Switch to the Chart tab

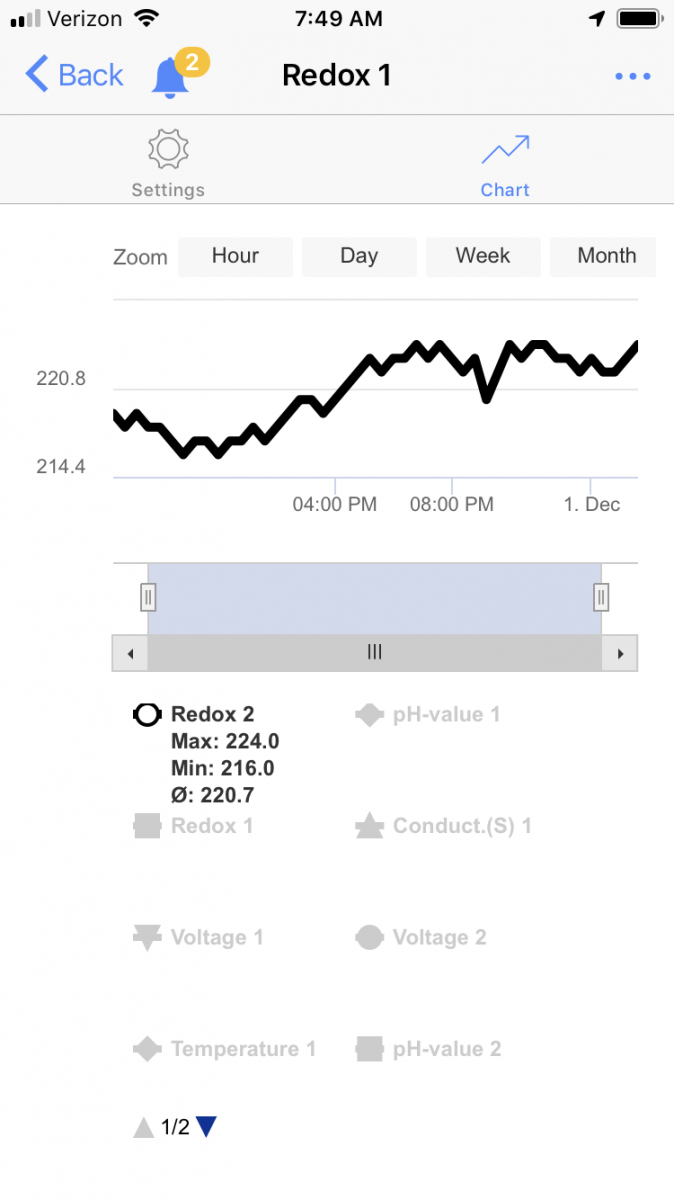coord(505,189)
